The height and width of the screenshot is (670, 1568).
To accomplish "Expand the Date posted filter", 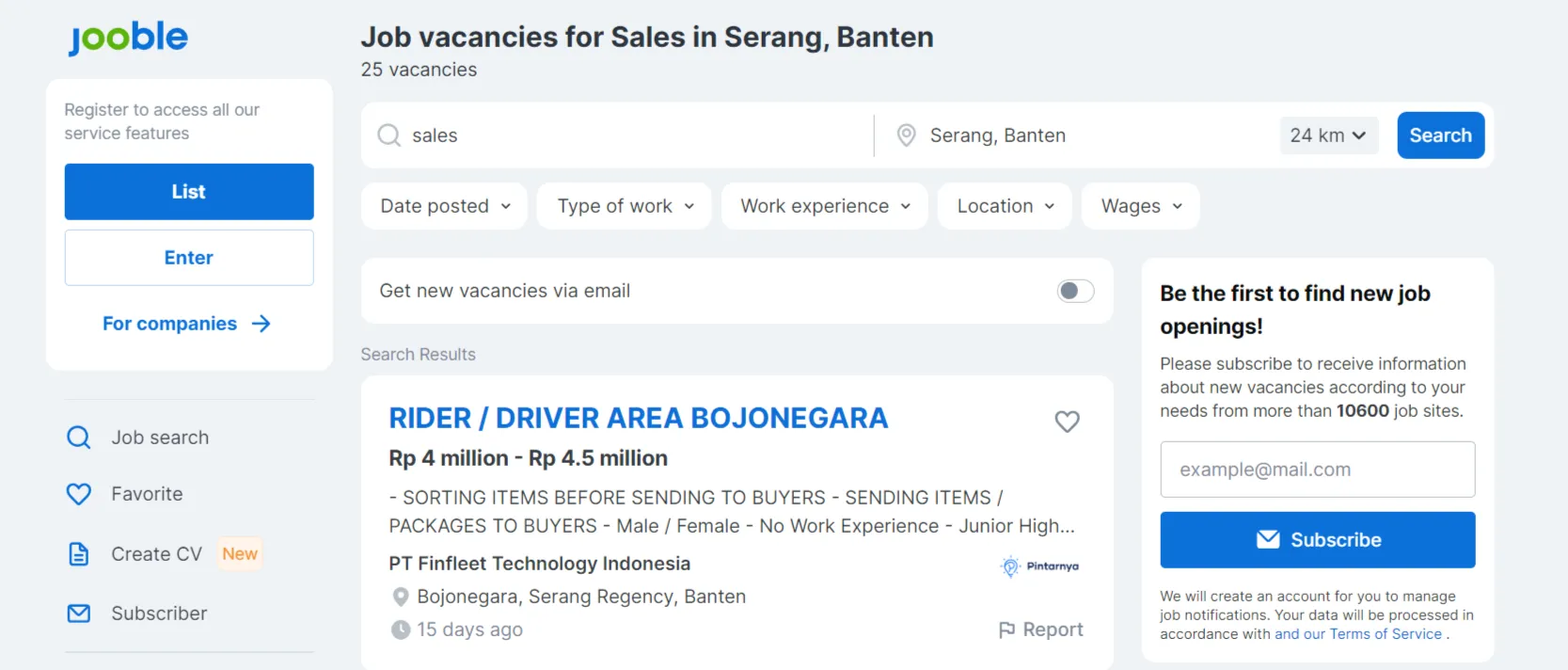I will point(445,206).
